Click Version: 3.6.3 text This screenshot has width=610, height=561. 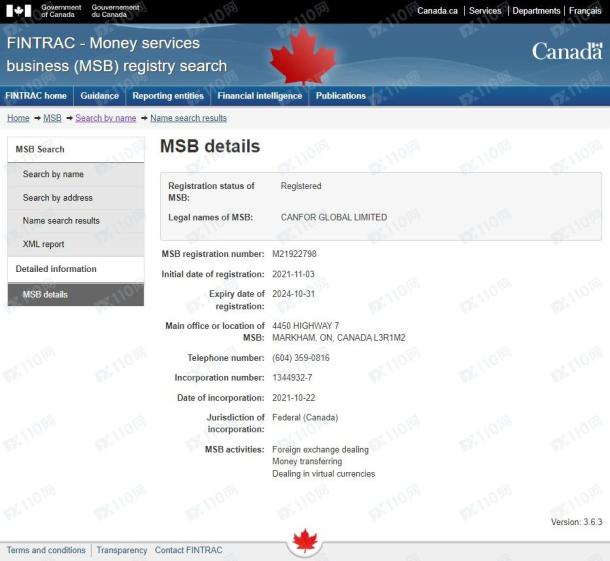tap(577, 522)
